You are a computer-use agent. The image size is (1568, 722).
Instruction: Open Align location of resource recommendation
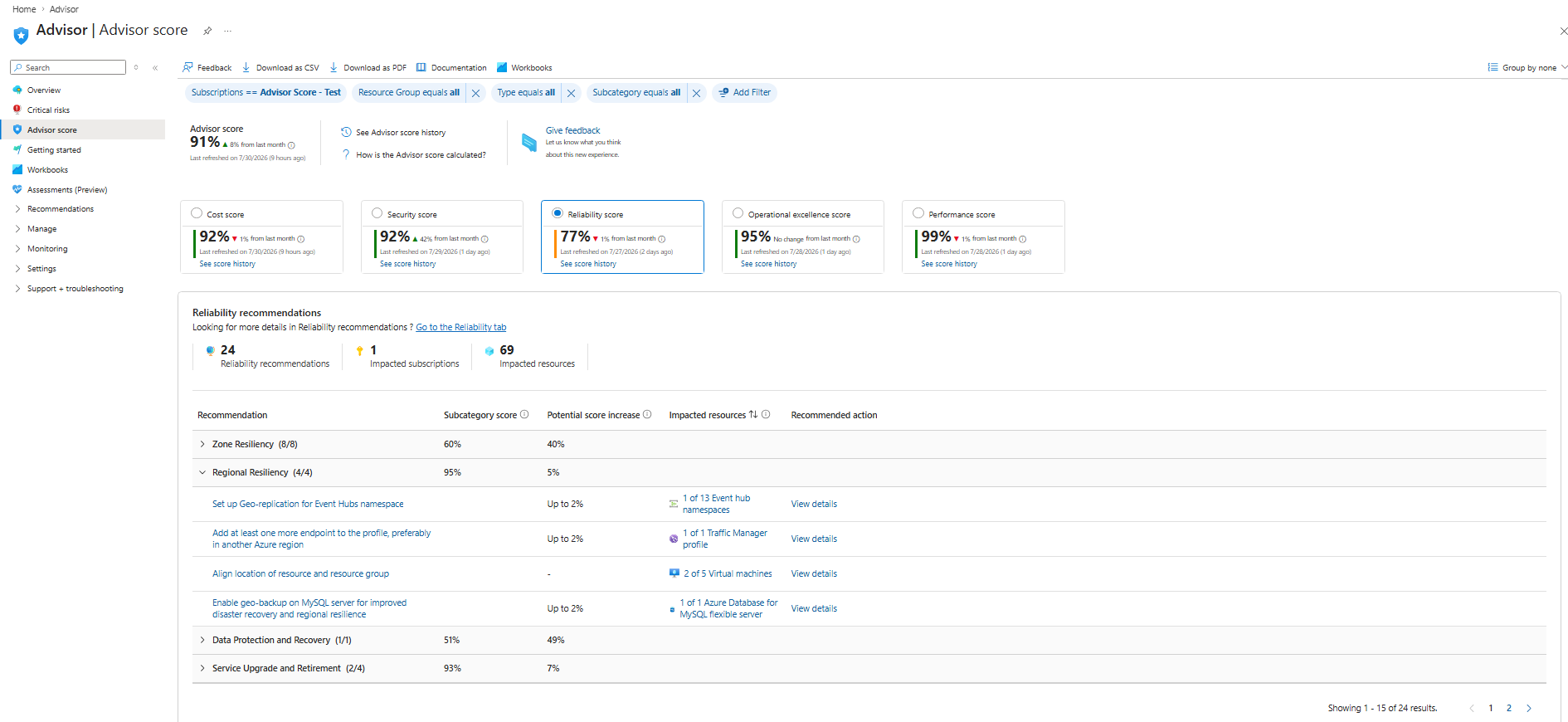[300, 574]
